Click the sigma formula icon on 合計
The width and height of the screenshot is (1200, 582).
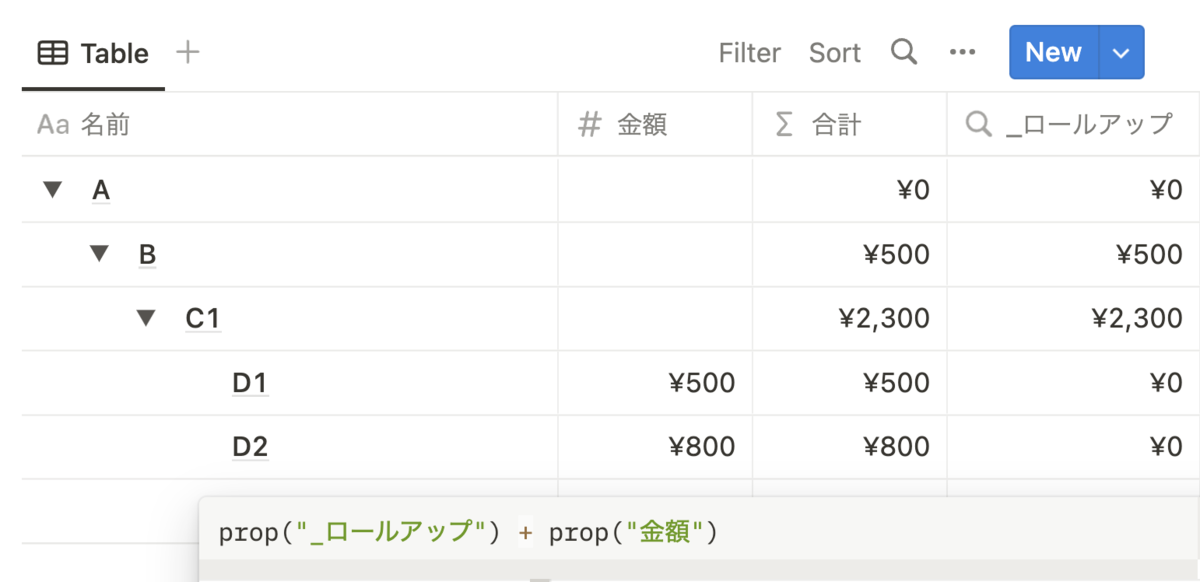point(785,125)
